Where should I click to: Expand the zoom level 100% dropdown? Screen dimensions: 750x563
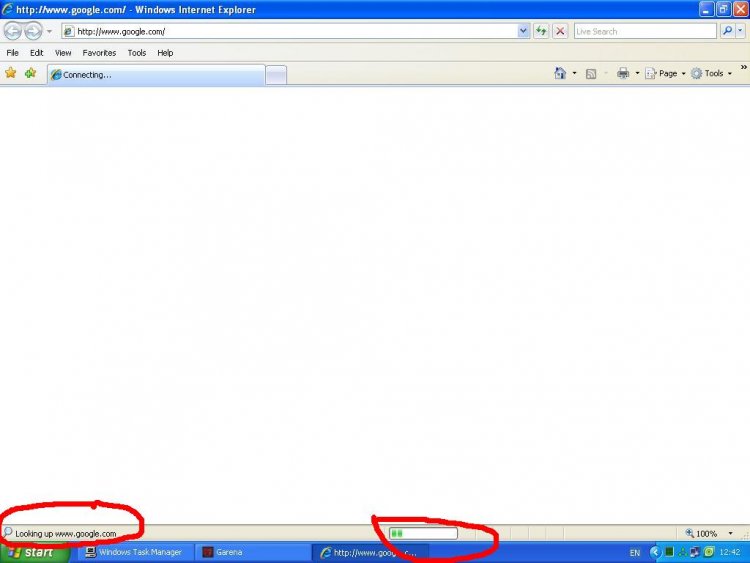coord(730,534)
